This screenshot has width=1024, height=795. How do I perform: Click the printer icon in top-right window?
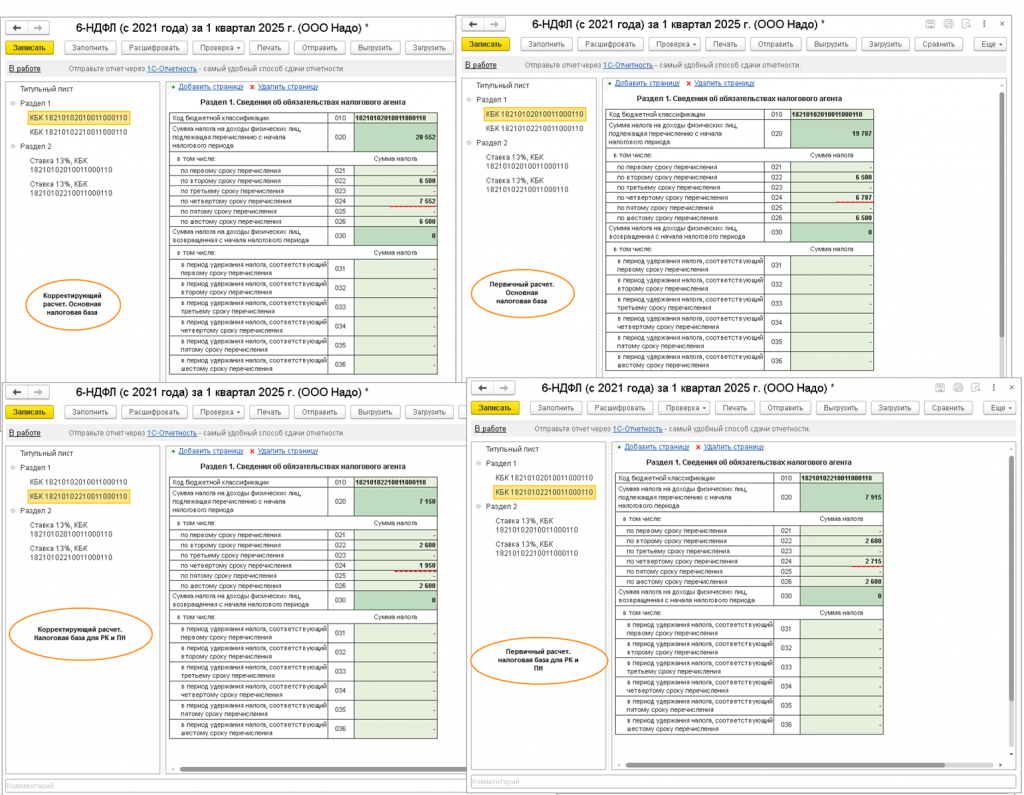click(x=948, y=24)
